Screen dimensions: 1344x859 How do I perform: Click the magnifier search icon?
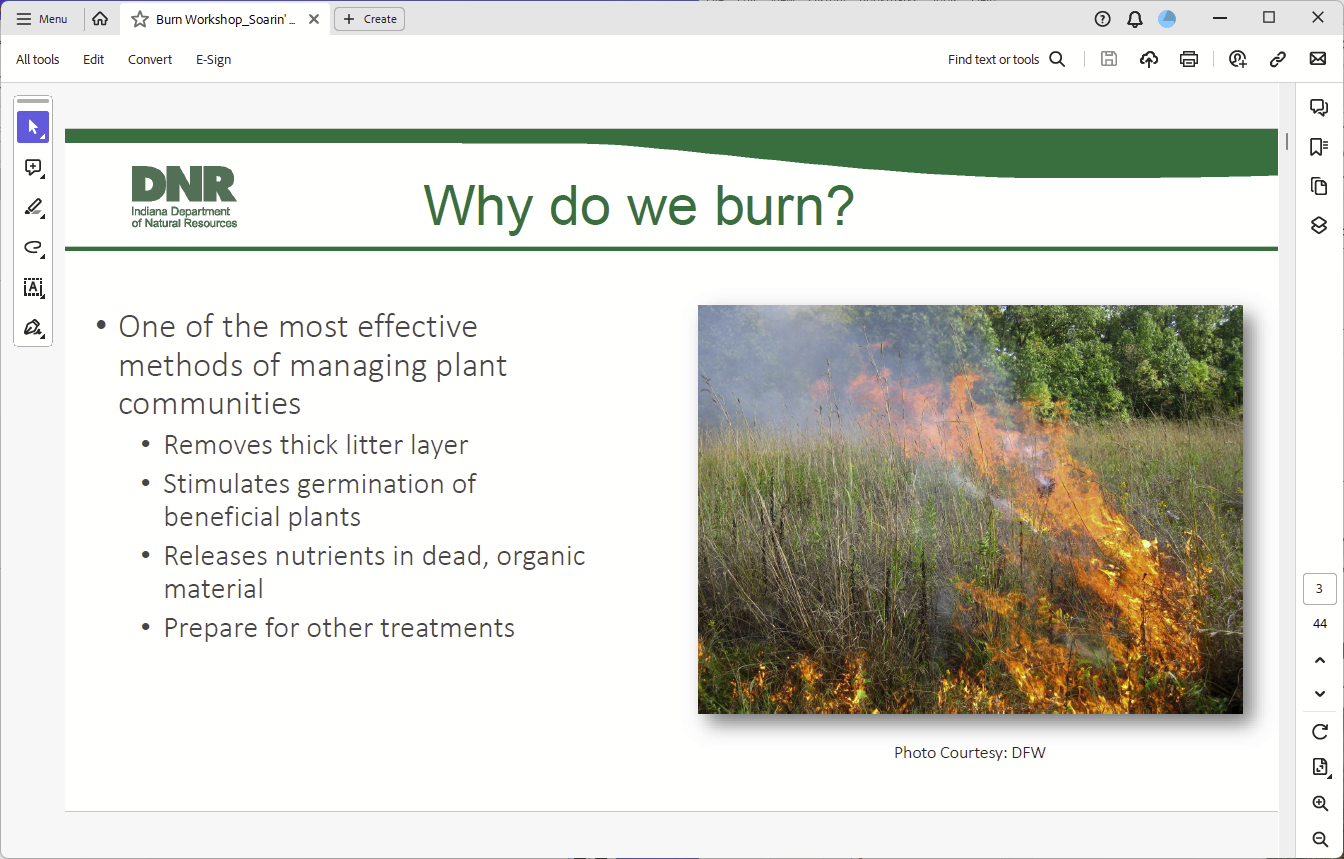pos(1057,60)
